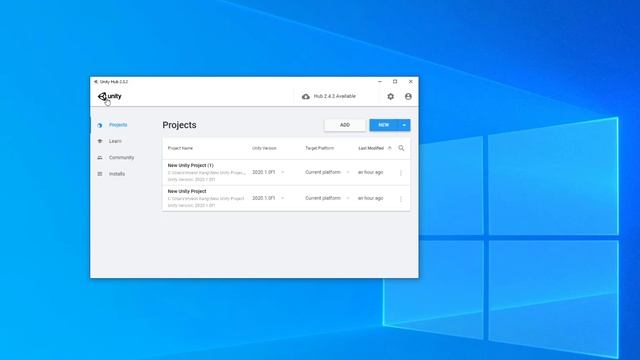Click the Learn graduation cap icon
The image size is (640, 360).
(100, 141)
